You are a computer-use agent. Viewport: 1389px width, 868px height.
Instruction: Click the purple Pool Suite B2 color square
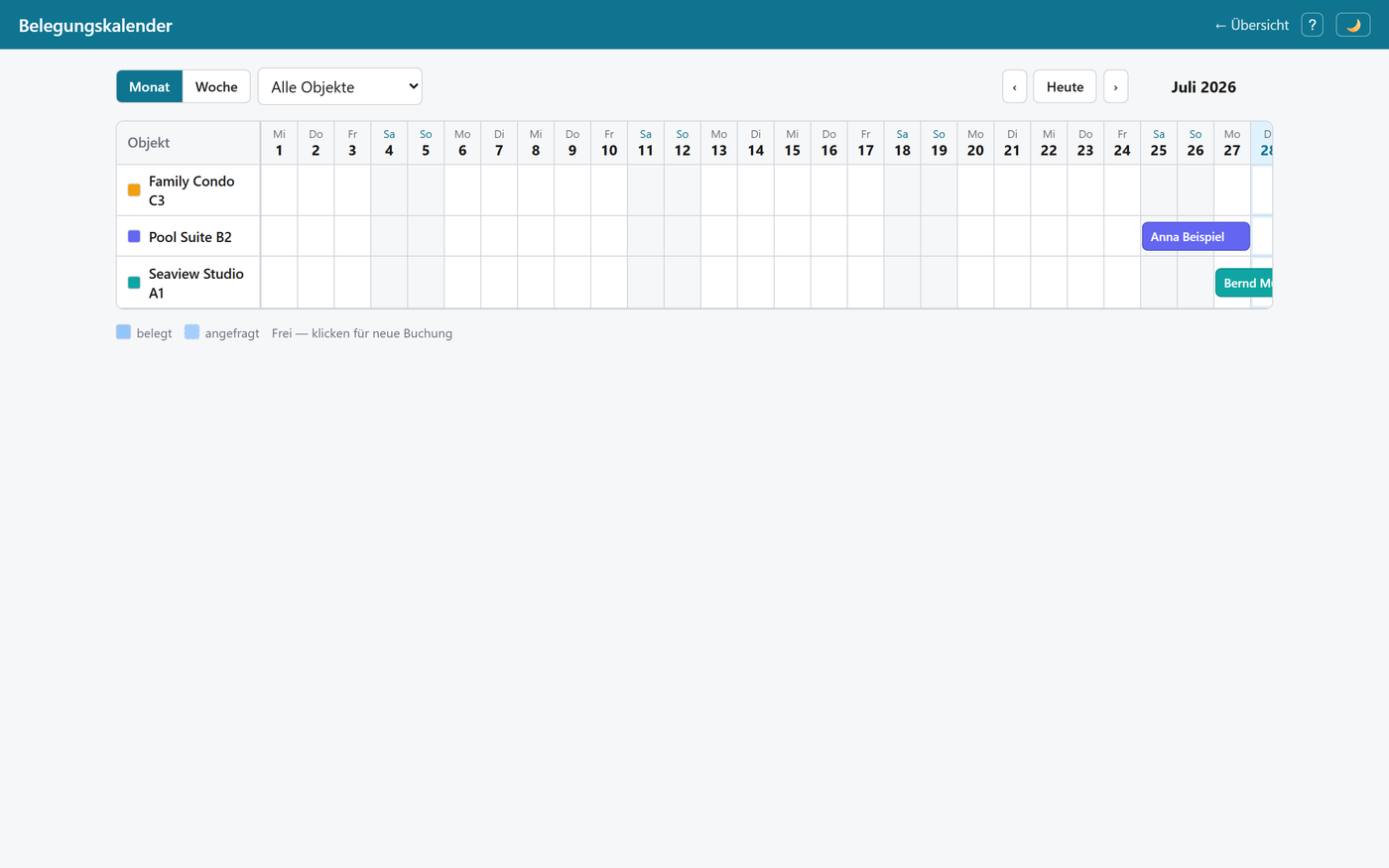coord(134,236)
